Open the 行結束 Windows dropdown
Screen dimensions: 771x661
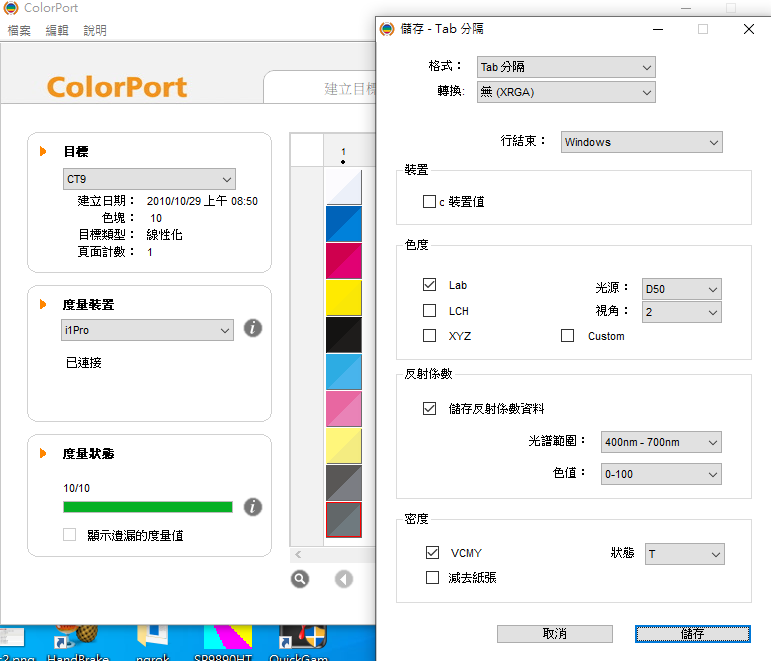coord(642,142)
